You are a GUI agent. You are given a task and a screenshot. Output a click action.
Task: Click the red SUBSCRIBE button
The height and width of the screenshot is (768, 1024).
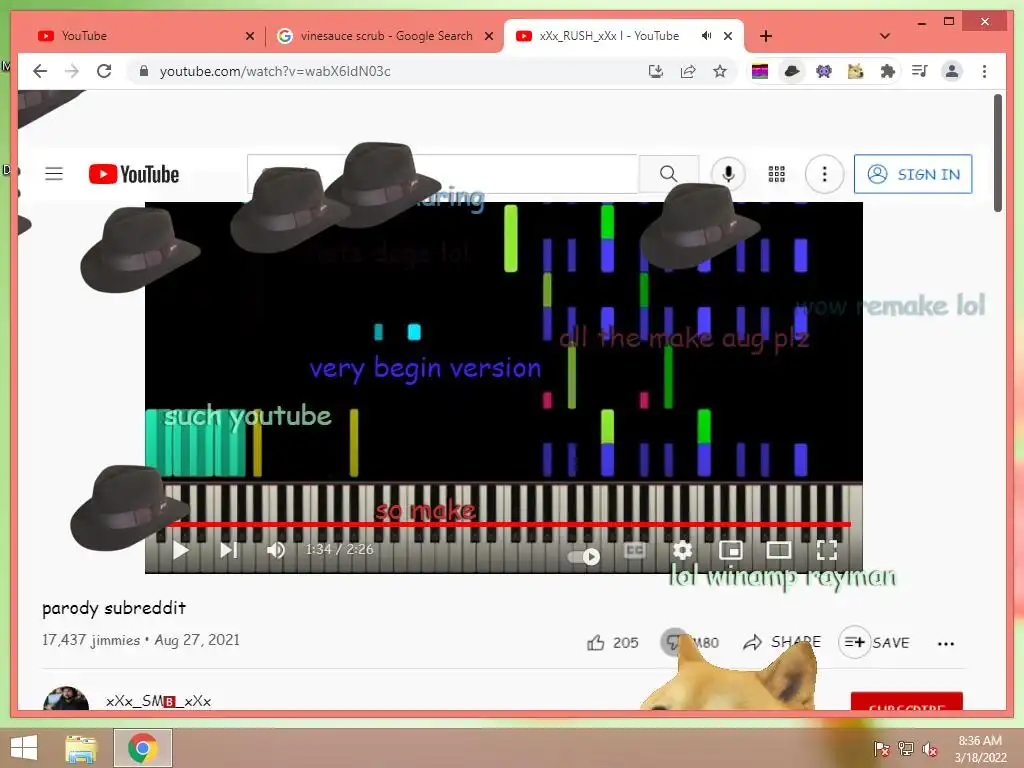(x=906, y=701)
